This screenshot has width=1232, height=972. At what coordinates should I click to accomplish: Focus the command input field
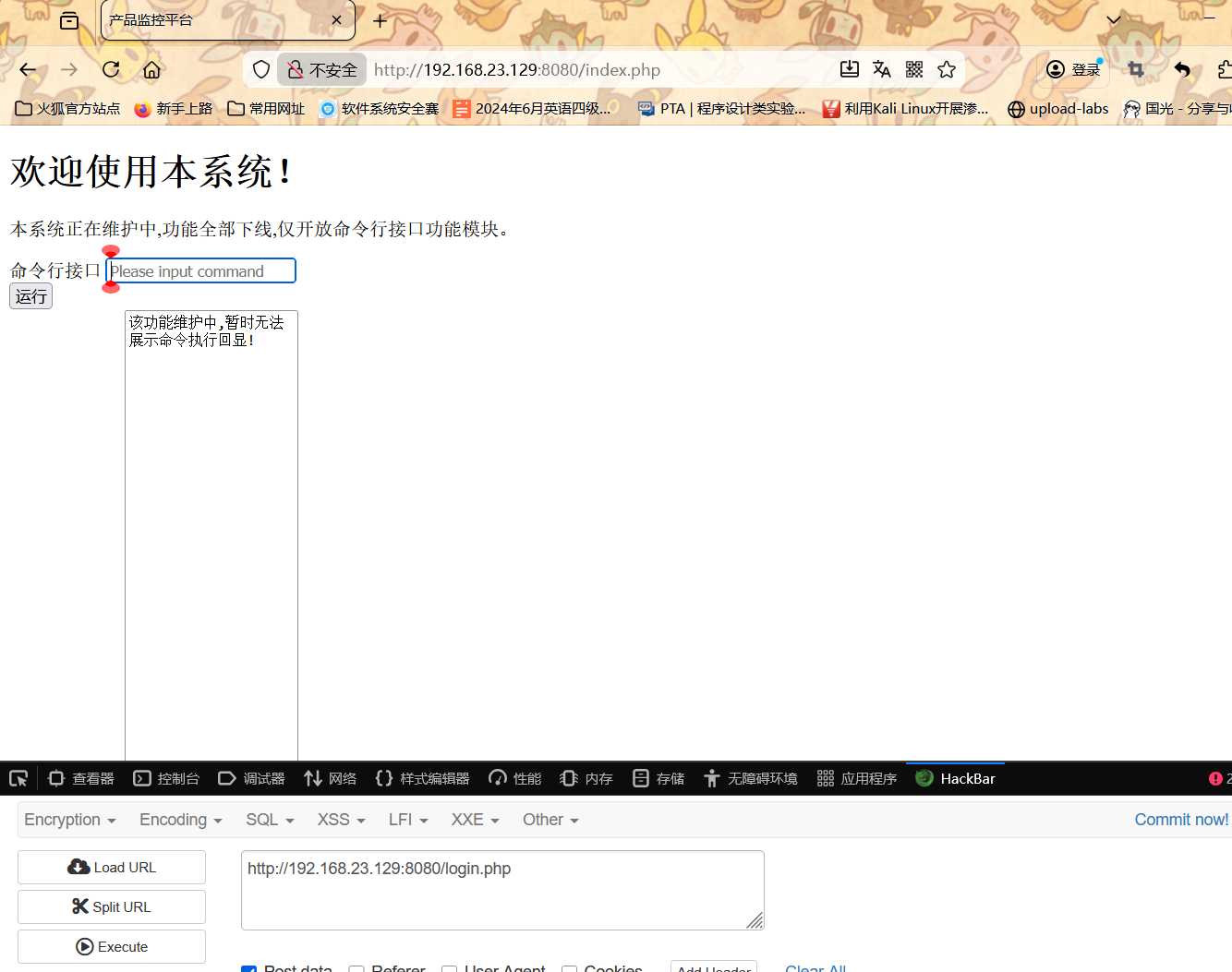tap(200, 270)
